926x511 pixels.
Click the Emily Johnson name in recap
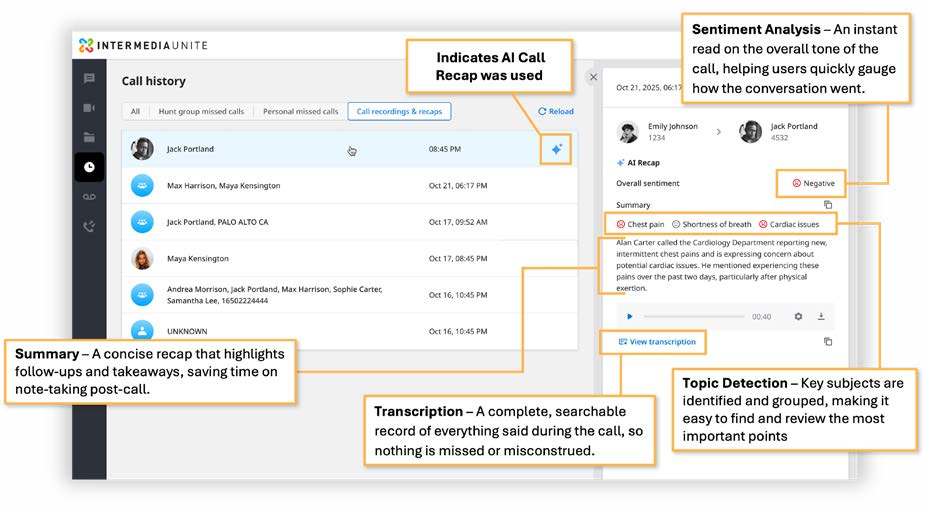[x=673, y=126]
